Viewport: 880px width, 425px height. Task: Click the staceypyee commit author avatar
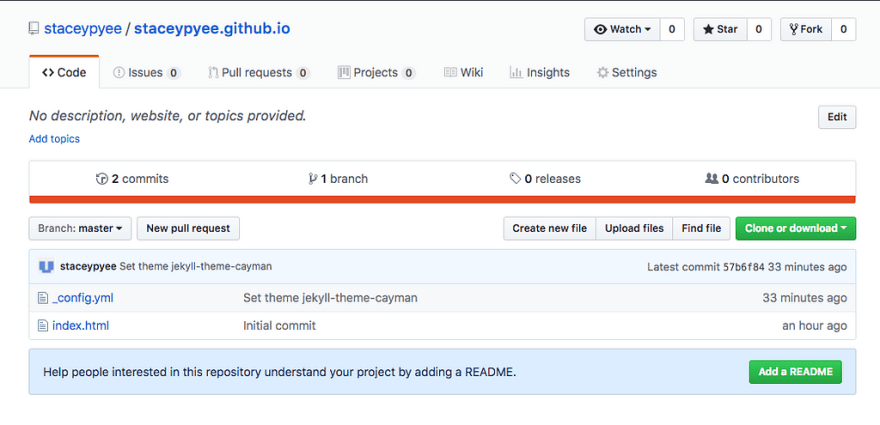coord(46,267)
